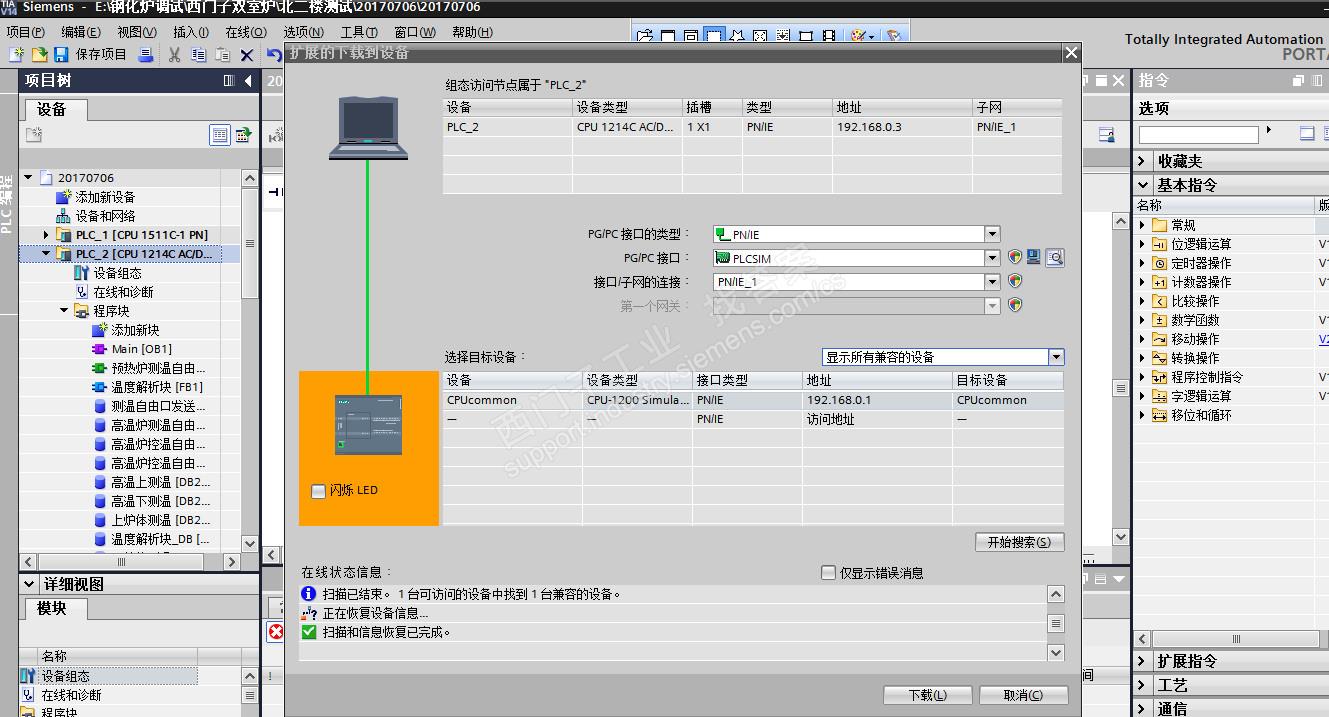The height and width of the screenshot is (717, 1329).
Task: Click the laptop computer image in the dialog
Action: click(x=368, y=127)
